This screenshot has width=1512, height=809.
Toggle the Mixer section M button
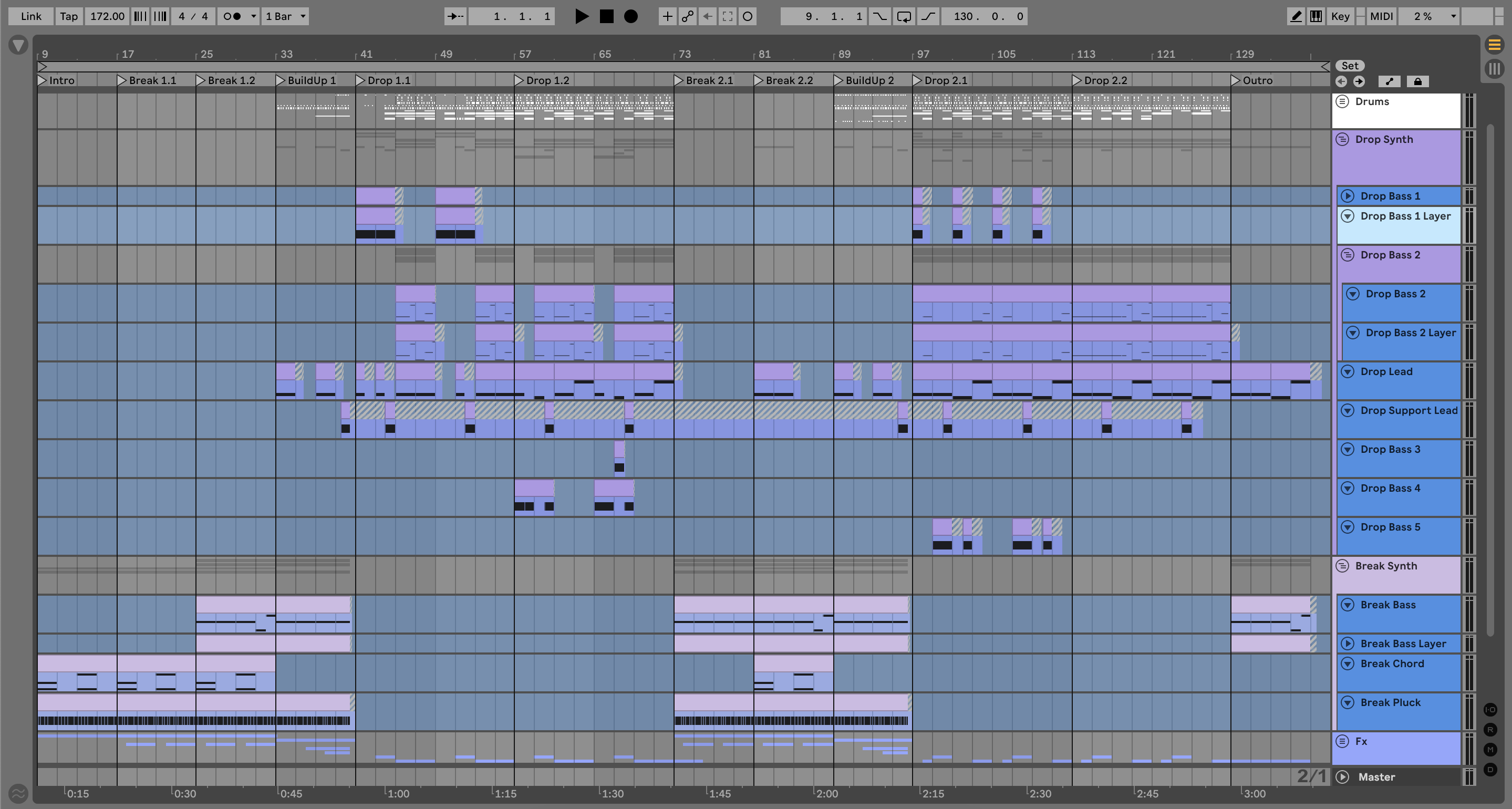point(1490,750)
